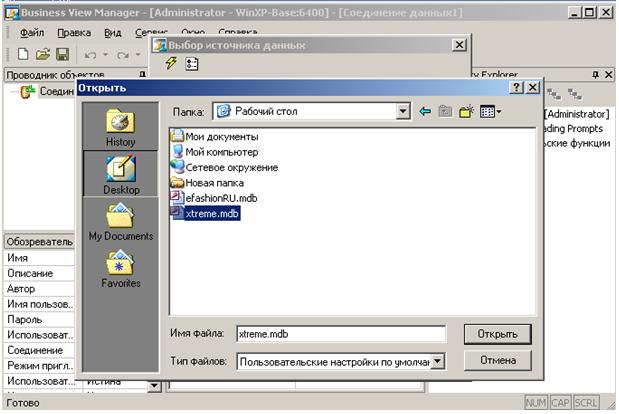Expand the Redo history dropdown arrow

coord(138,54)
